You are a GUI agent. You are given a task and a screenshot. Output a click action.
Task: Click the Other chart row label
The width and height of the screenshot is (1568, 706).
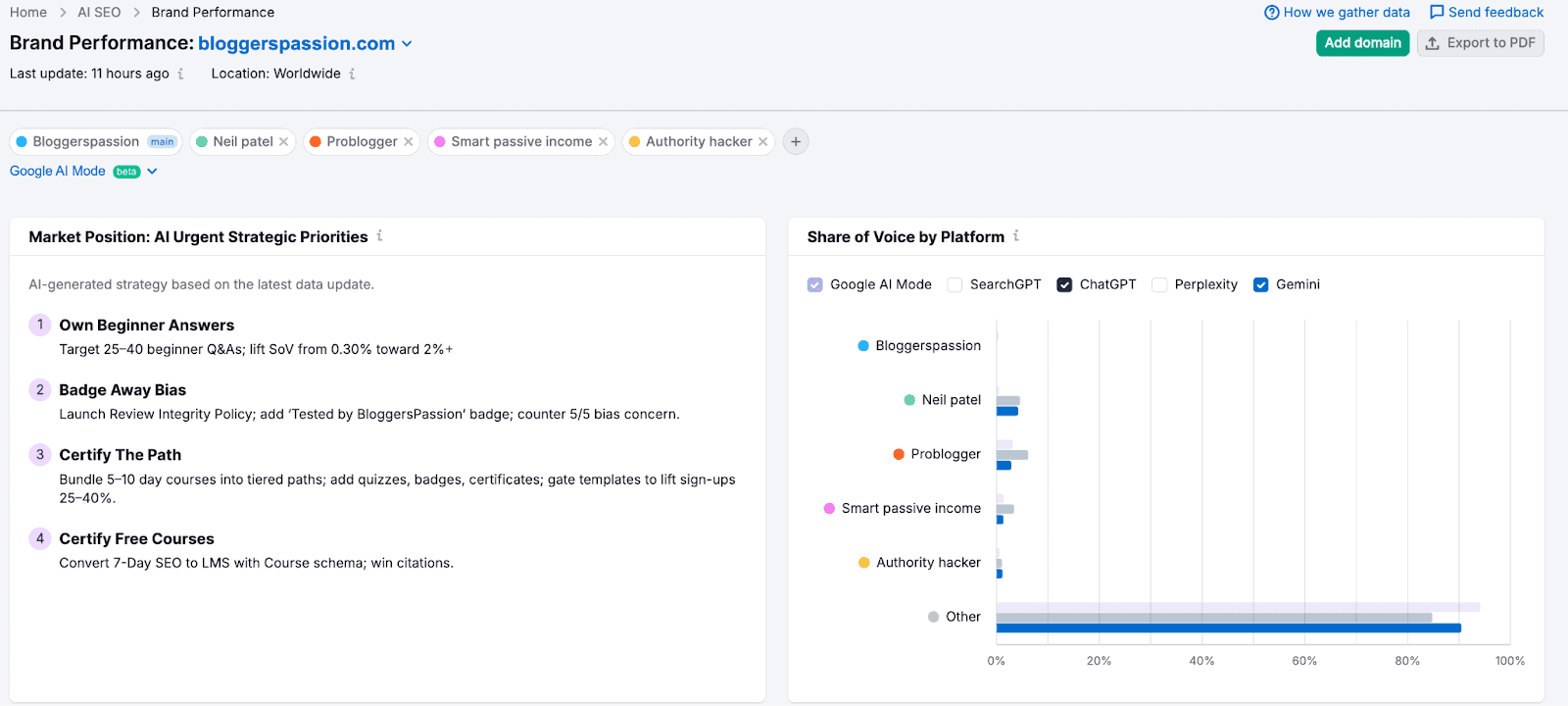click(x=963, y=617)
